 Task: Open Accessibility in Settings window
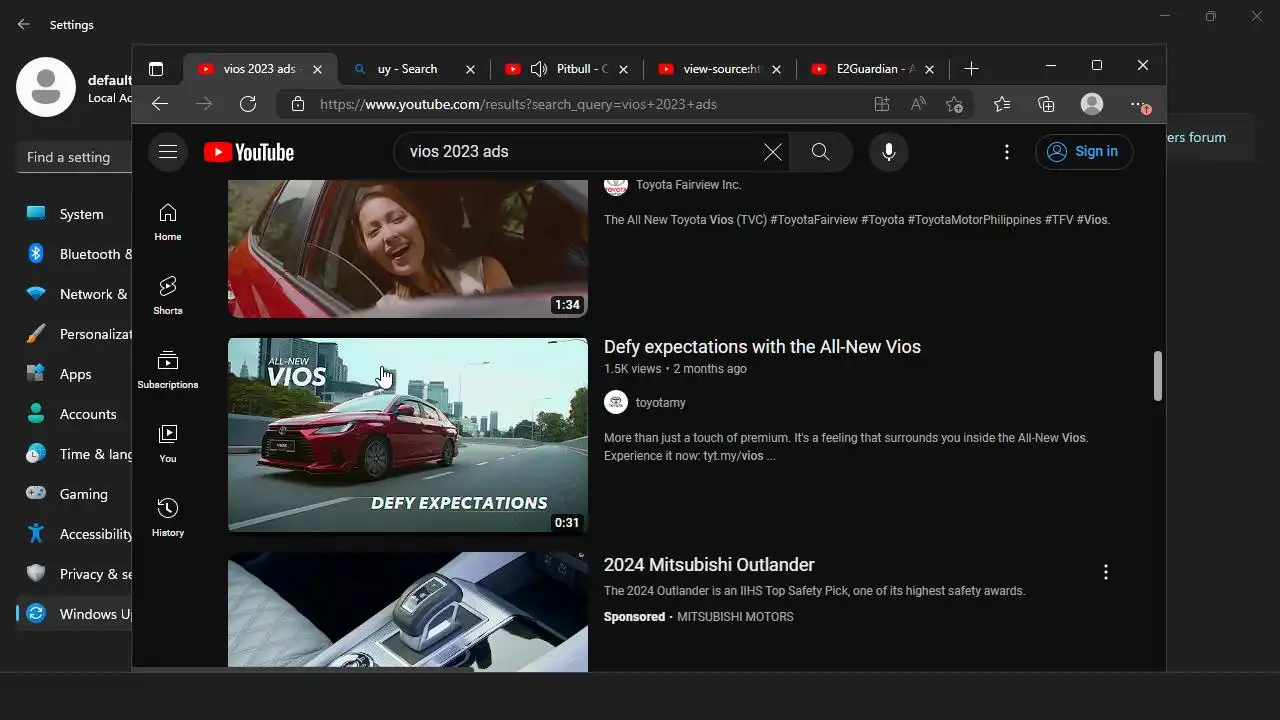[x=75, y=534]
